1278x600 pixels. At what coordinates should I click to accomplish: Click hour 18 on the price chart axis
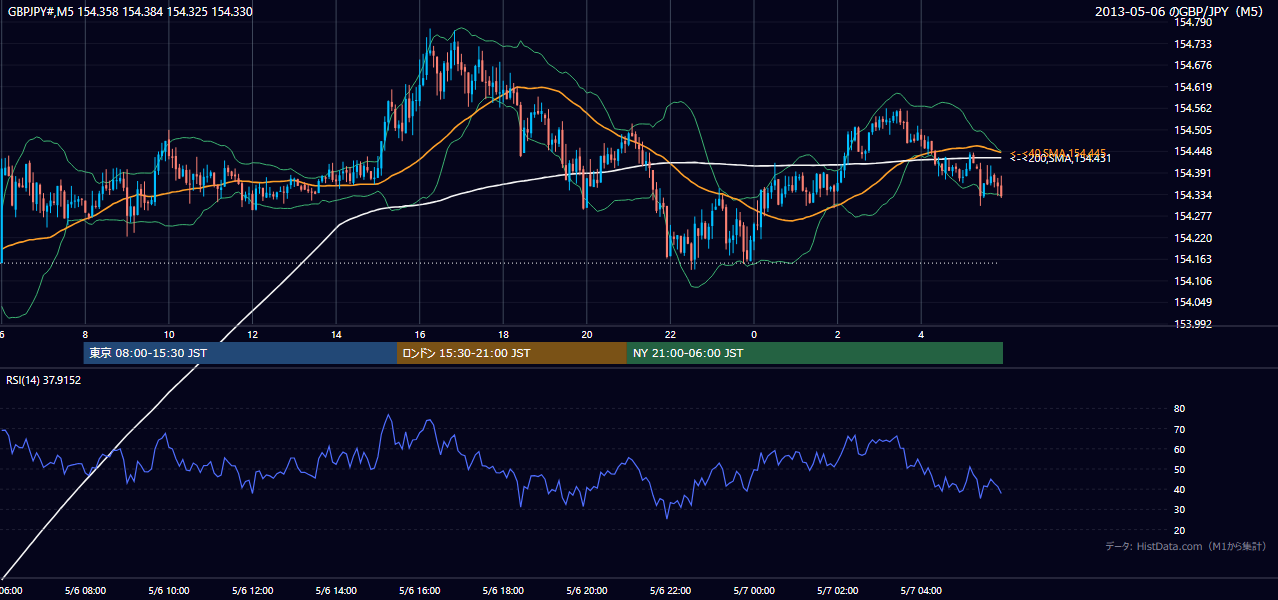click(503, 334)
